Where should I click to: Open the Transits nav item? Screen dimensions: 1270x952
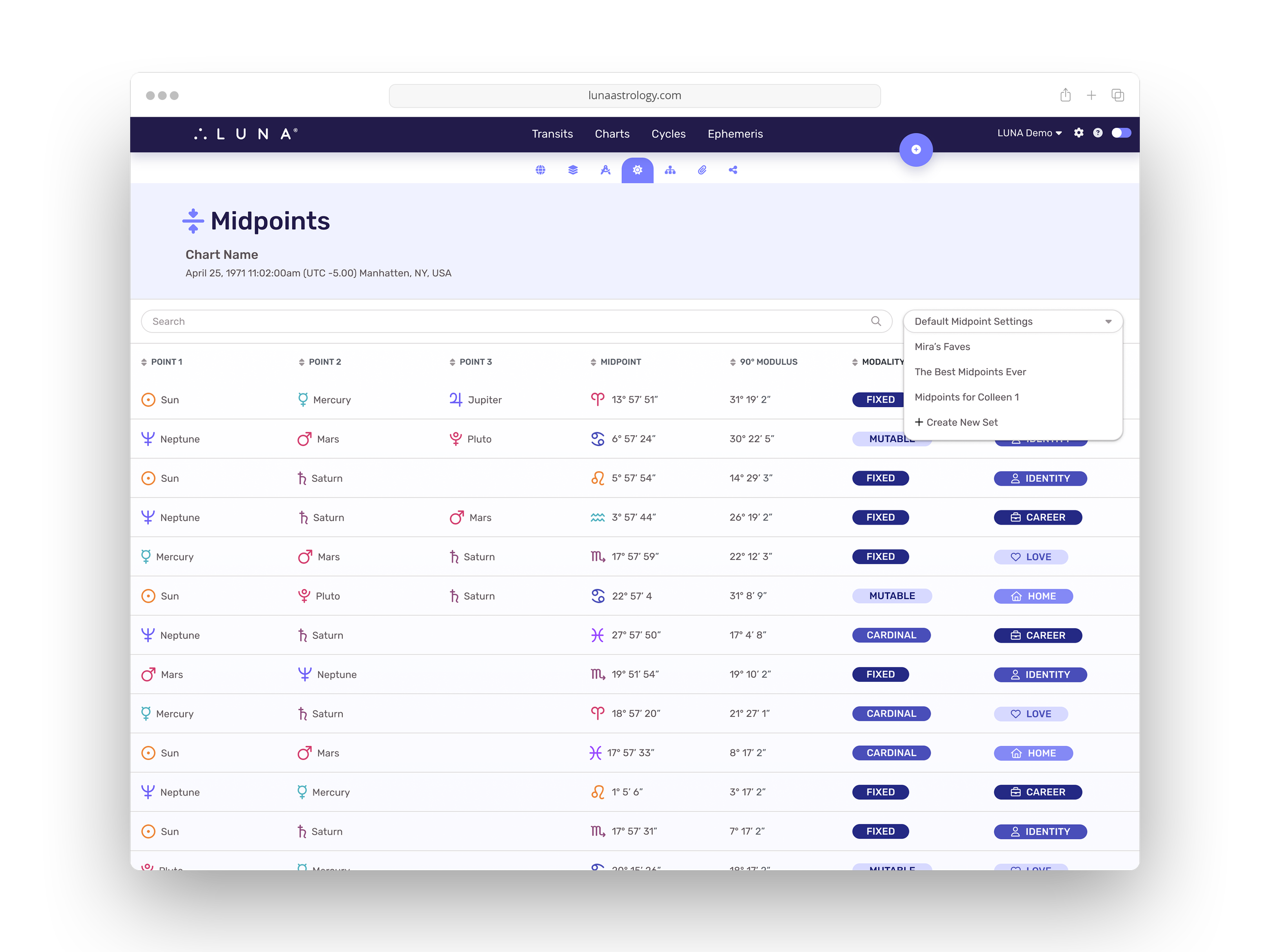[552, 134]
